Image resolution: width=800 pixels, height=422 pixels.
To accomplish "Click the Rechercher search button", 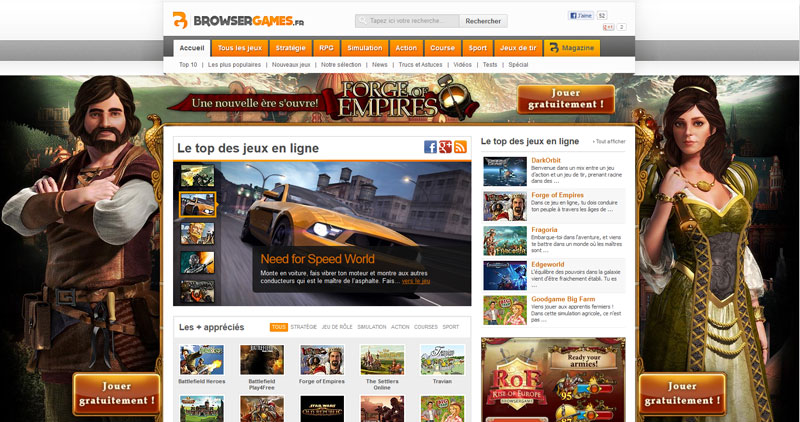I will coord(483,20).
